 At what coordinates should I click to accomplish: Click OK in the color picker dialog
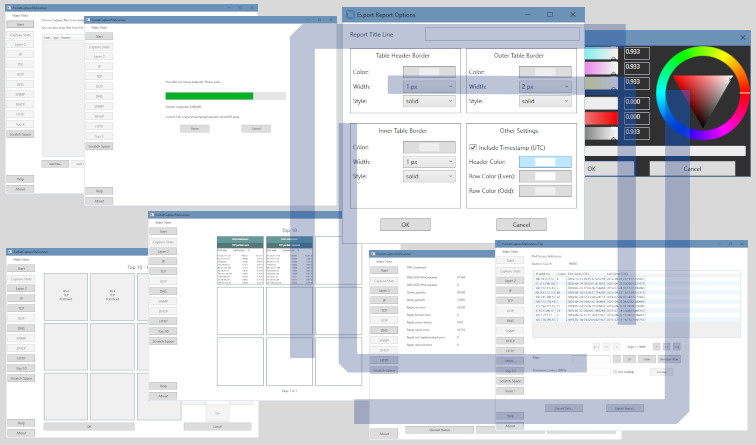(609, 169)
